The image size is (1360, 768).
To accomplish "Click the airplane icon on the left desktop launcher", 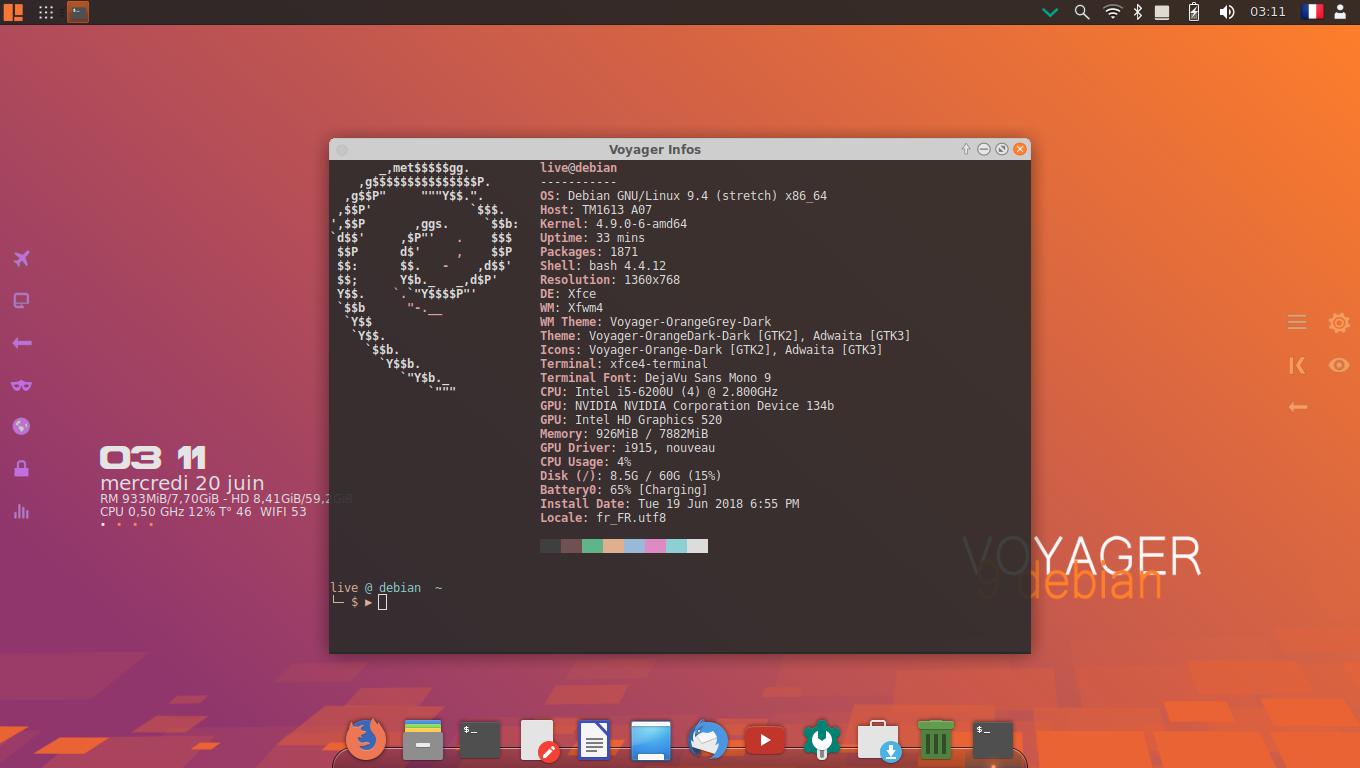I will 21,259.
